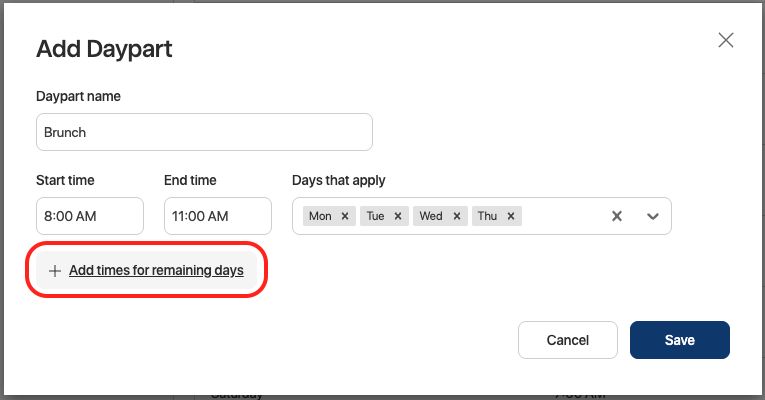The height and width of the screenshot is (400, 765).
Task: Select the Tue chip label
Action: [375, 216]
